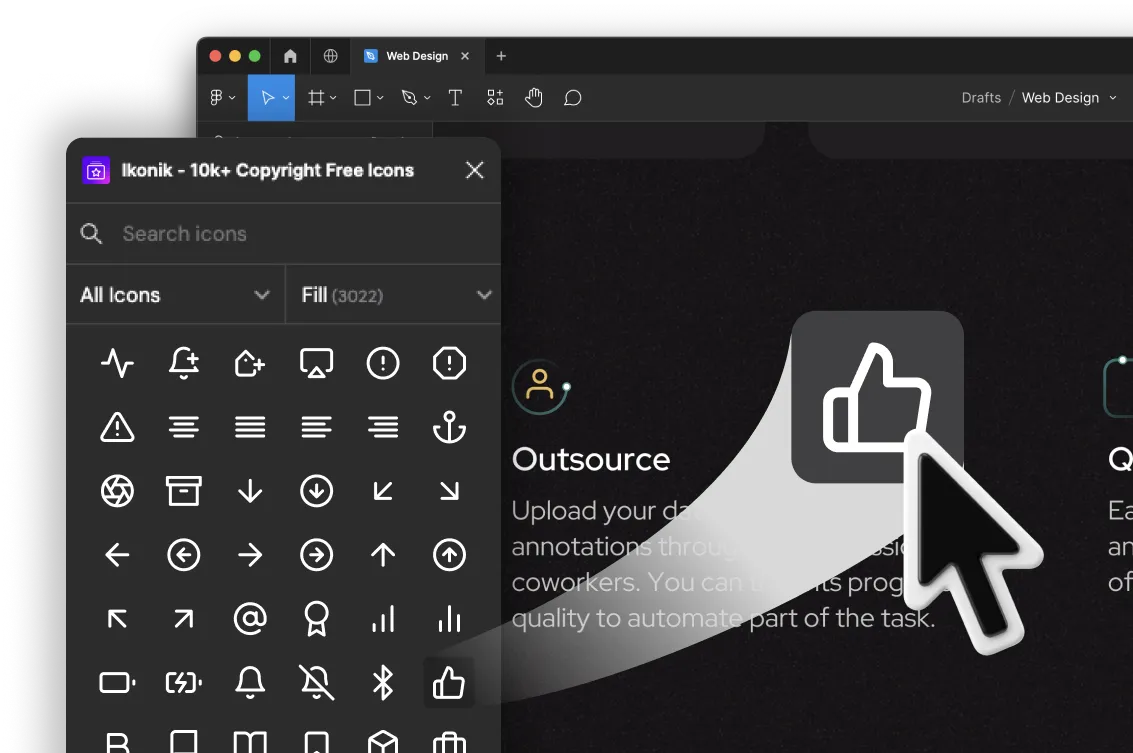Screen dimensions: 1133x753
Task: Select the Text tool
Action: click(455, 97)
